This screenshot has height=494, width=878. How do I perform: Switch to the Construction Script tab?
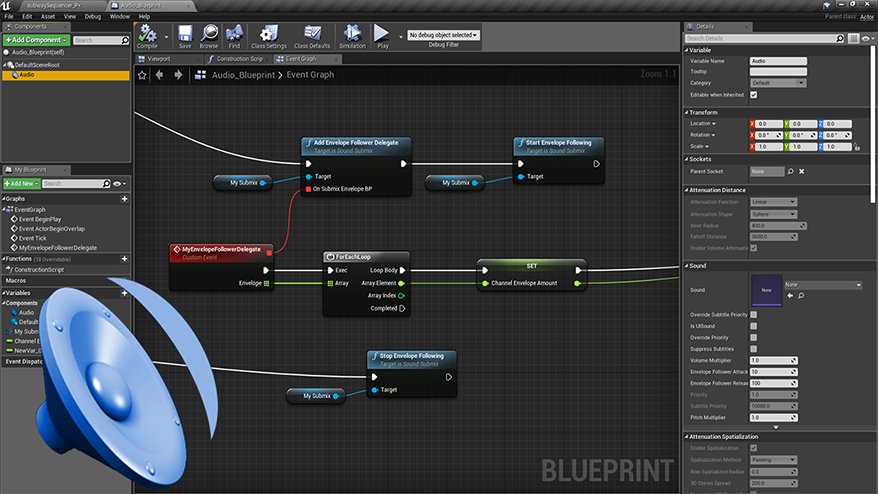[x=239, y=59]
